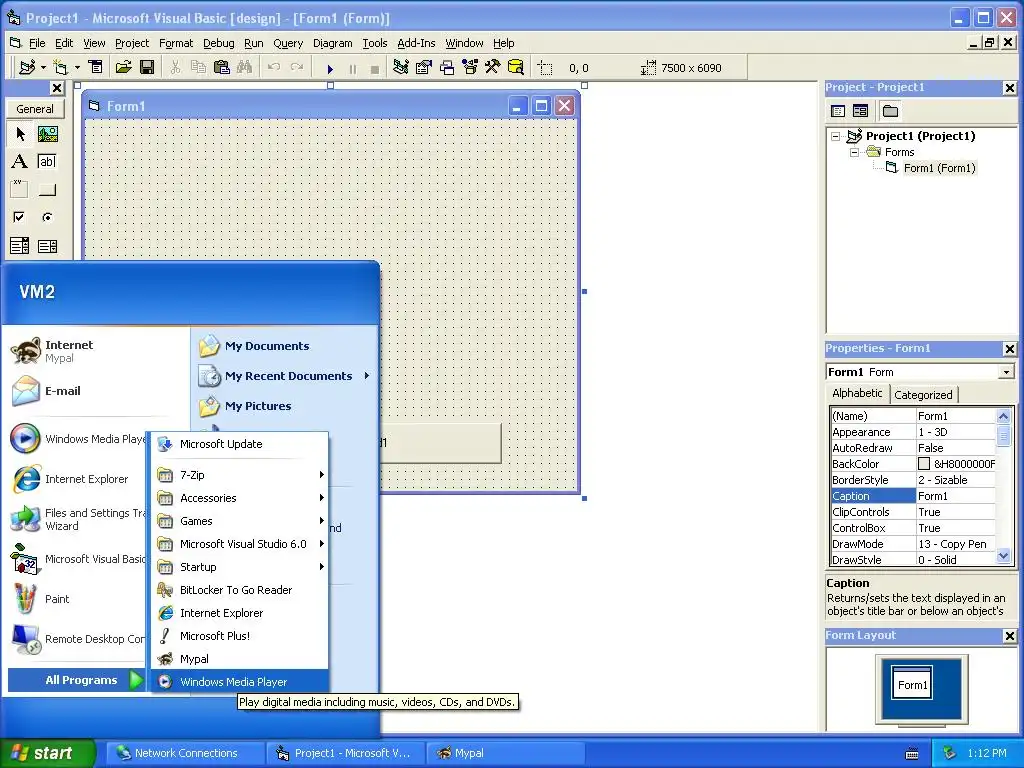The height and width of the screenshot is (768, 1024).
Task: Select Form1 (Form1) in the project tree
Action: pos(939,168)
